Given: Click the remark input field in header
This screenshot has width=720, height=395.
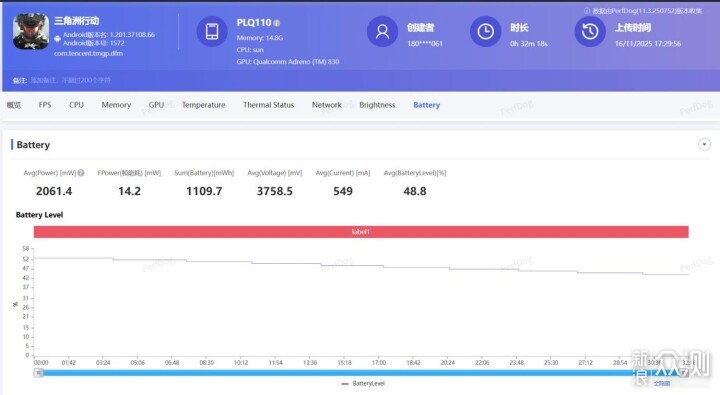Looking at the screenshot, I should pos(71,80).
